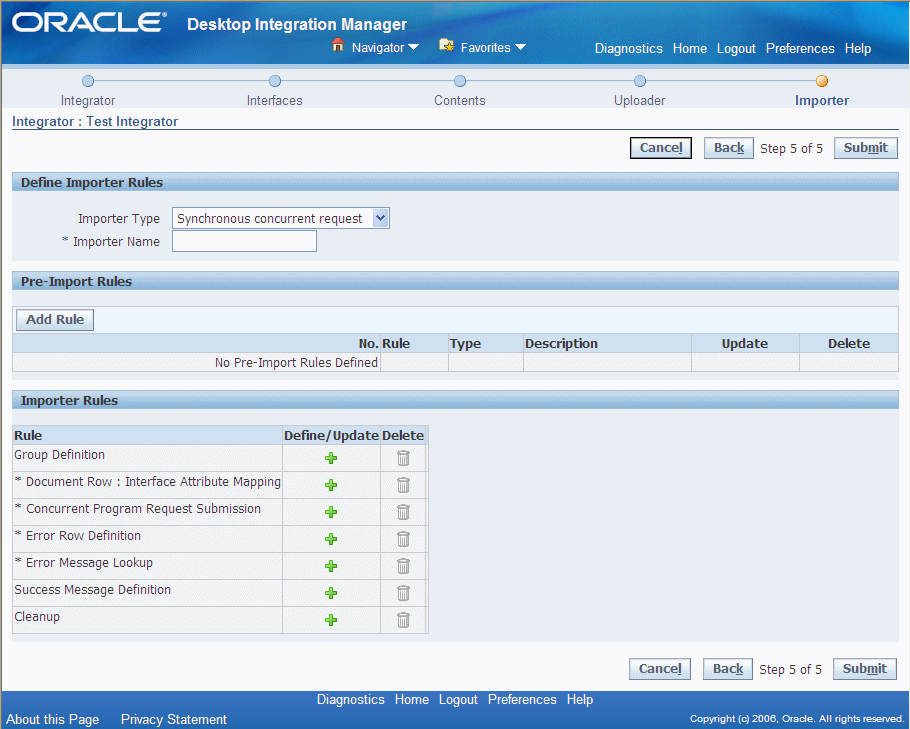This screenshot has width=910, height=729.
Task: Delete the Success Message Definition rule
Action: point(403,593)
